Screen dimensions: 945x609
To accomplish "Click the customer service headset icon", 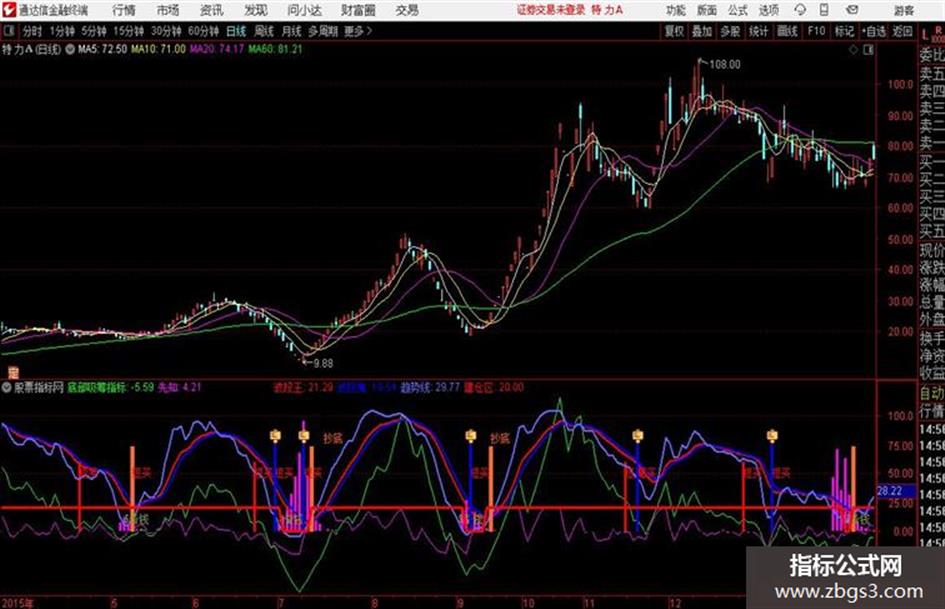I will [x=800, y=10].
